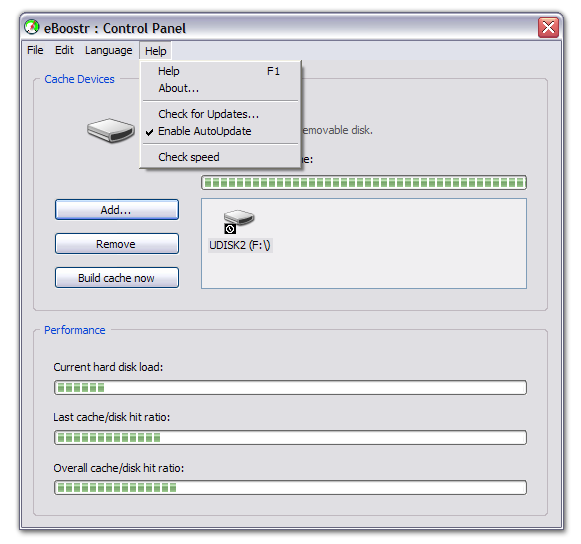The height and width of the screenshot is (544, 581).
Task: Close the eBoostr Control Panel window
Action: pyautogui.click(x=548, y=27)
